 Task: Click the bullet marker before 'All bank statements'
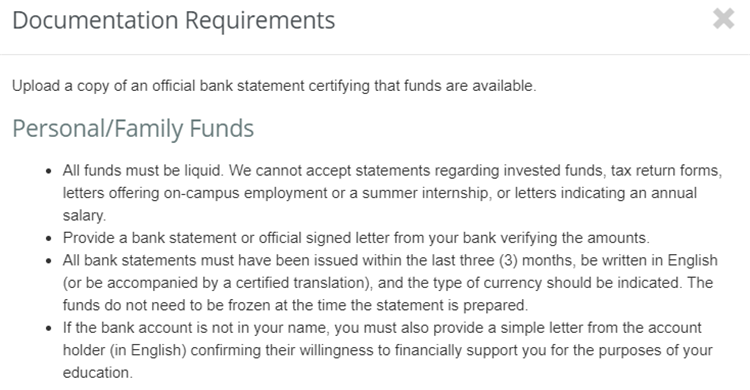[48, 261]
